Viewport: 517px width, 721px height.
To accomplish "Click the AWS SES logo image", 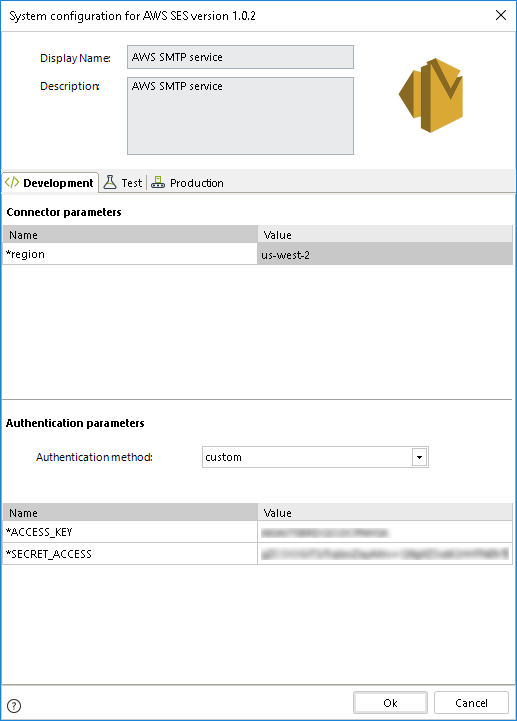I will pos(431,95).
